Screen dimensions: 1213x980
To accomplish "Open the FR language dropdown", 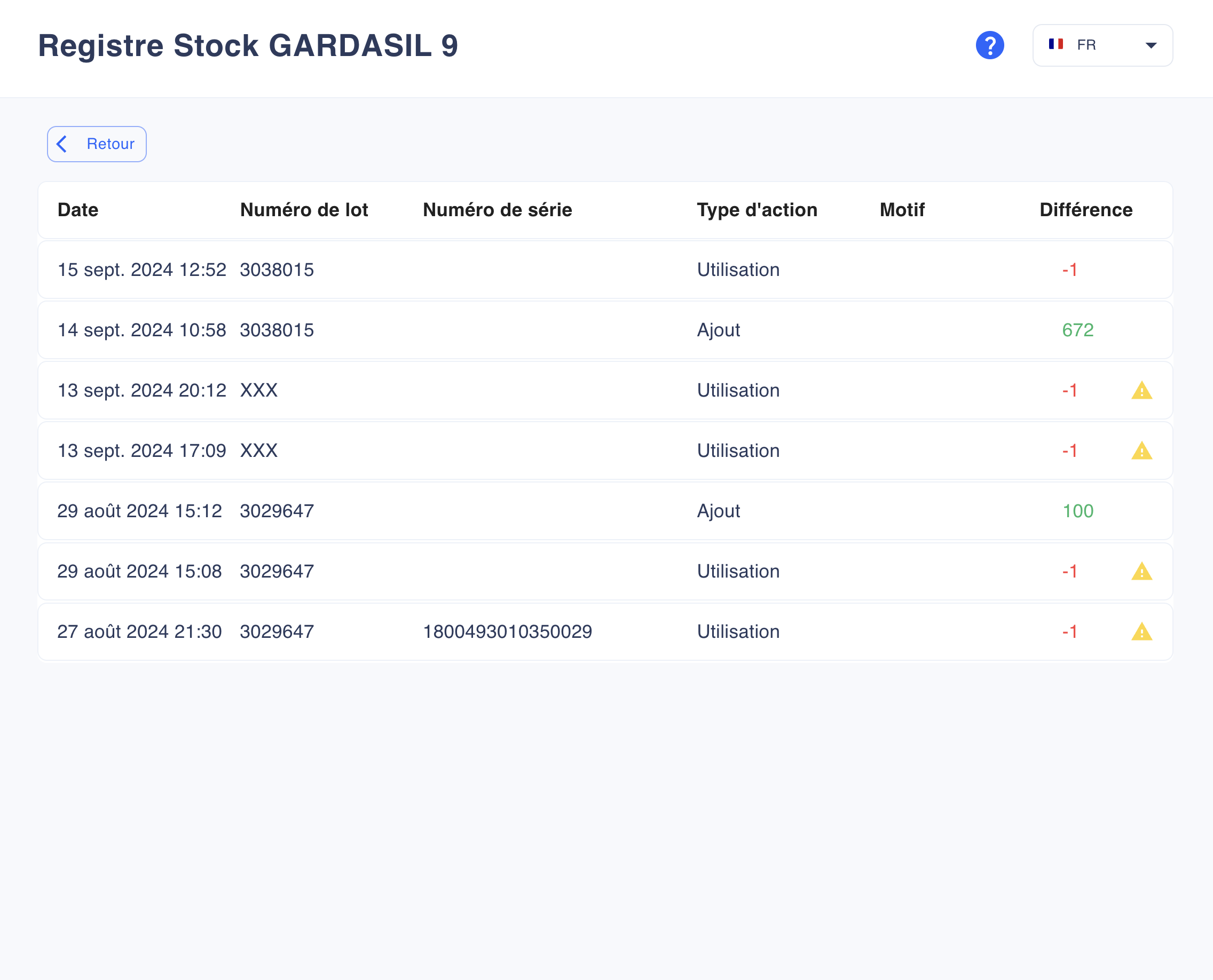I will [x=1102, y=45].
